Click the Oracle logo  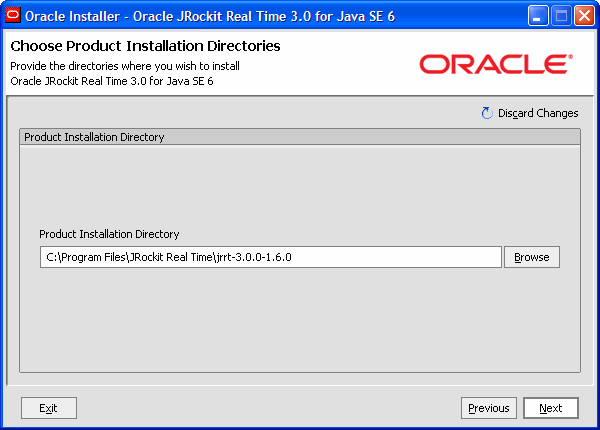496,64
